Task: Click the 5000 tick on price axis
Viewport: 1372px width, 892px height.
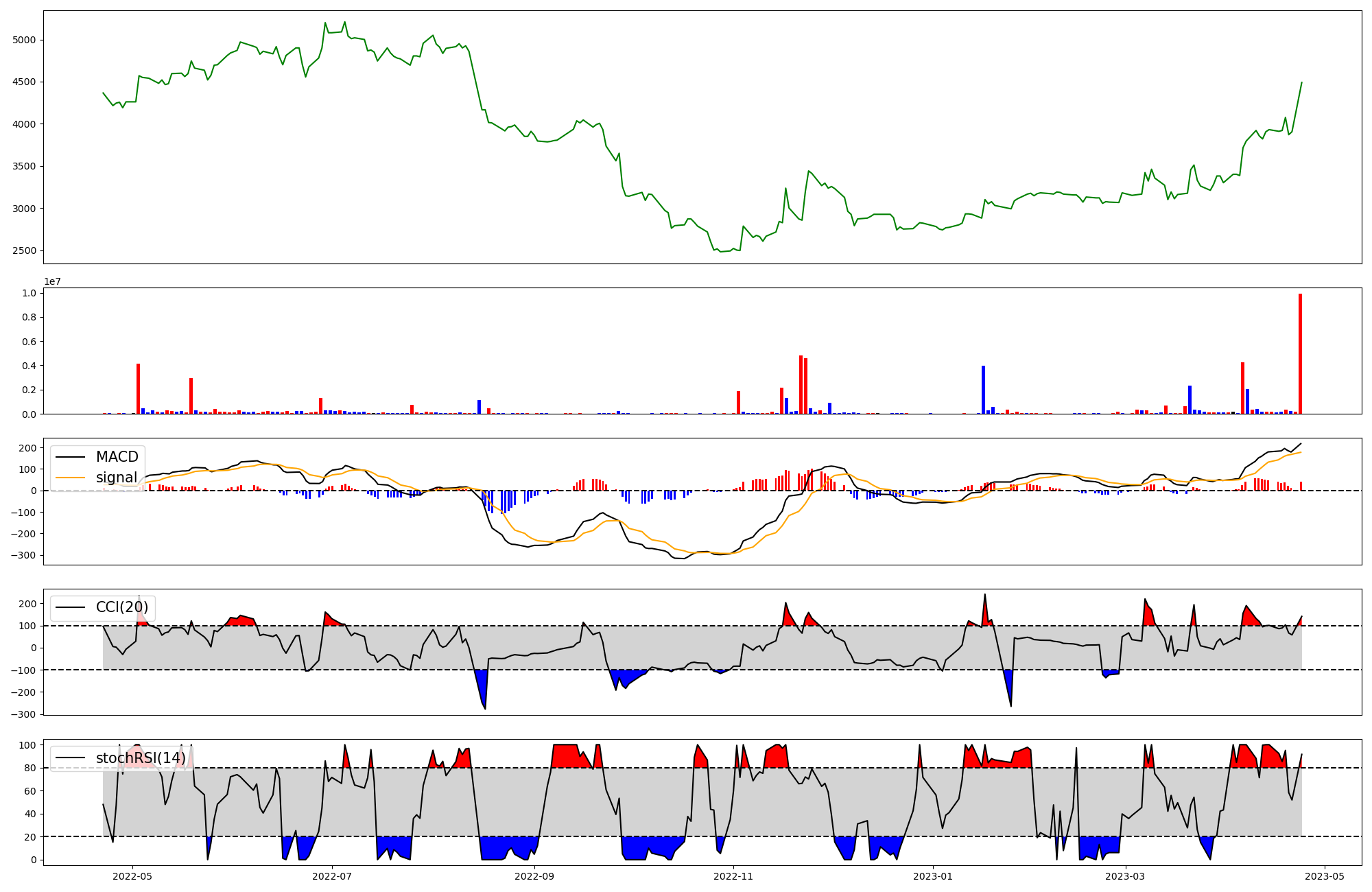Action: [24, 40]
